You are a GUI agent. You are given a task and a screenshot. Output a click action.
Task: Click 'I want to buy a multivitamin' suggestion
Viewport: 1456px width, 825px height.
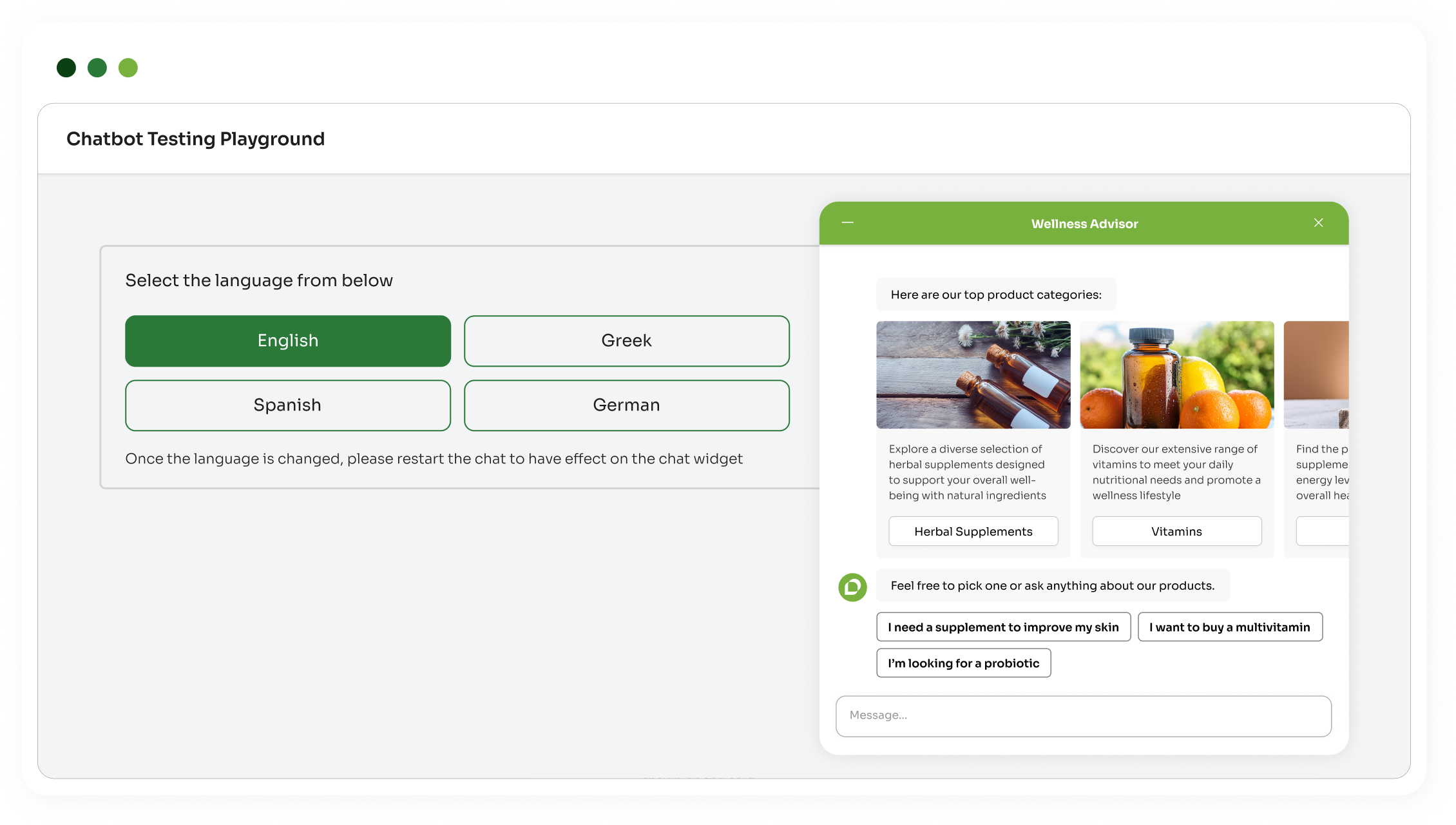[x=1231, y=627]
